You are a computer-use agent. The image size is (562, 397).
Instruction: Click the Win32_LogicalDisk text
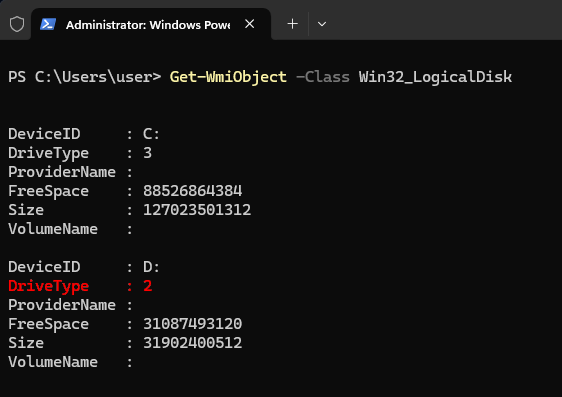[x=435, y=77]
